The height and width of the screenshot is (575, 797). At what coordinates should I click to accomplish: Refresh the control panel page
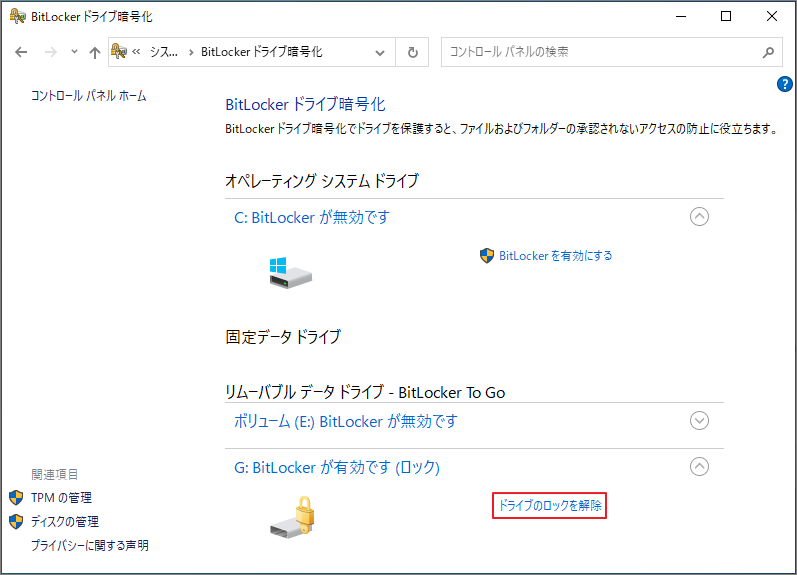tap(412, 52)
